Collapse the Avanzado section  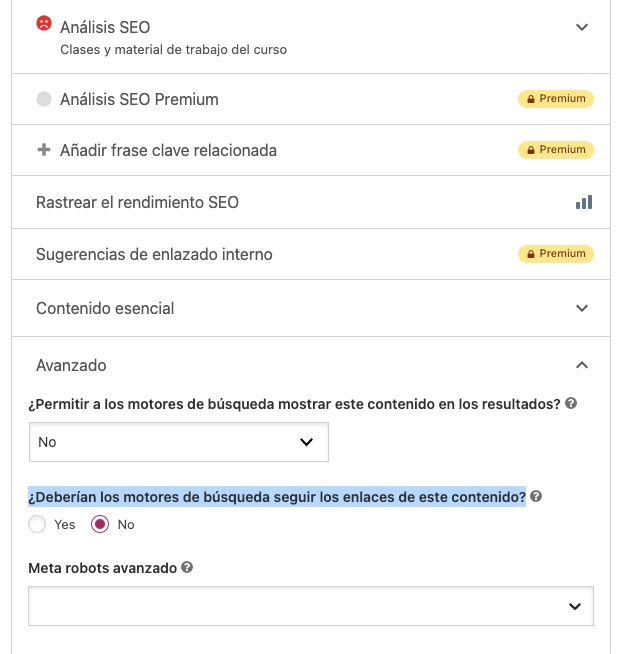pos(582,365)
